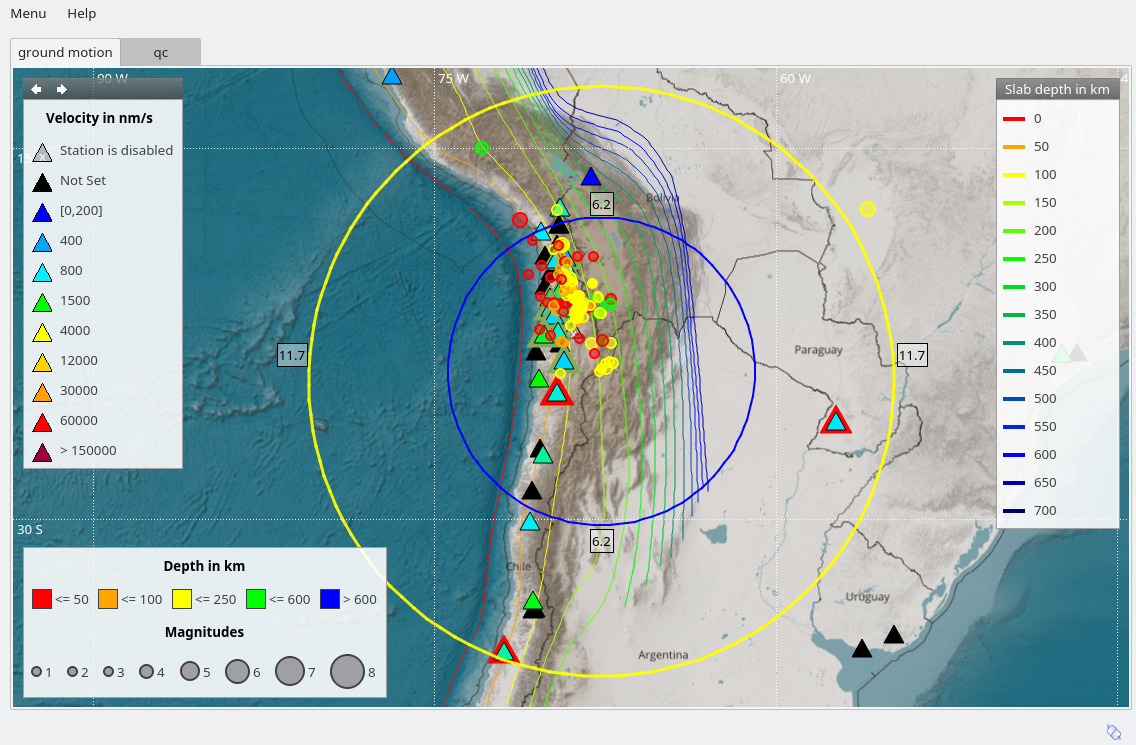The width and height of the screenshot is (1136, 745).
Task: Open the Menu menu
Action: click(28, 13)
